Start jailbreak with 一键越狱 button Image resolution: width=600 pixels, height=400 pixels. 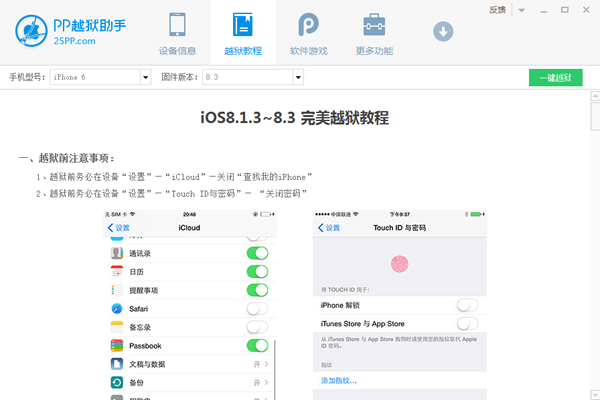(x=556, y=78)
